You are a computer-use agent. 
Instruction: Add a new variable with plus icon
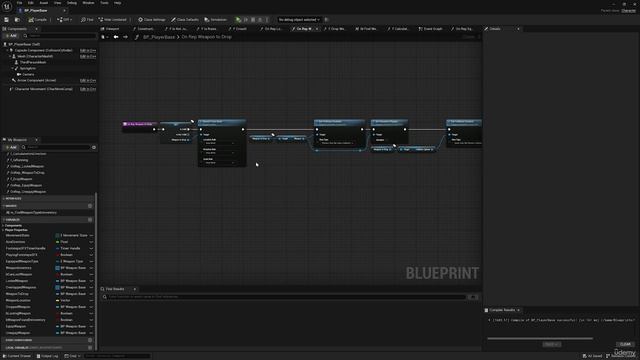click(90, 220)
